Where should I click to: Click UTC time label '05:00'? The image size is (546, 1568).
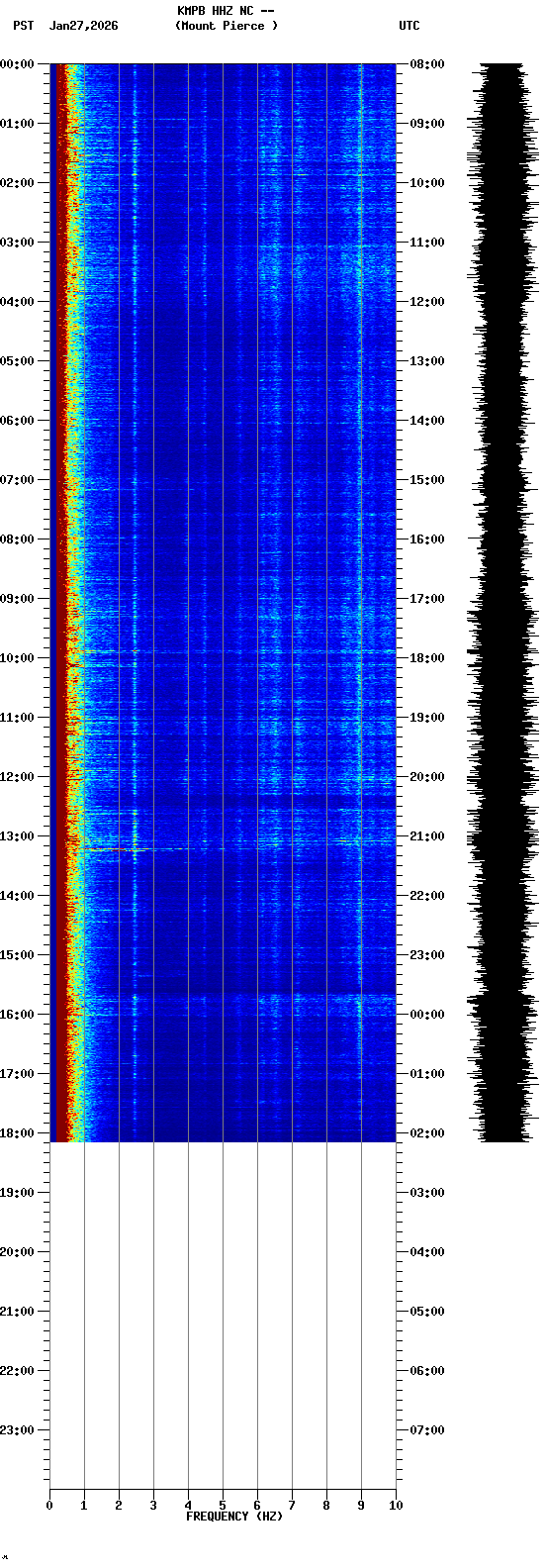(427, 1312)
